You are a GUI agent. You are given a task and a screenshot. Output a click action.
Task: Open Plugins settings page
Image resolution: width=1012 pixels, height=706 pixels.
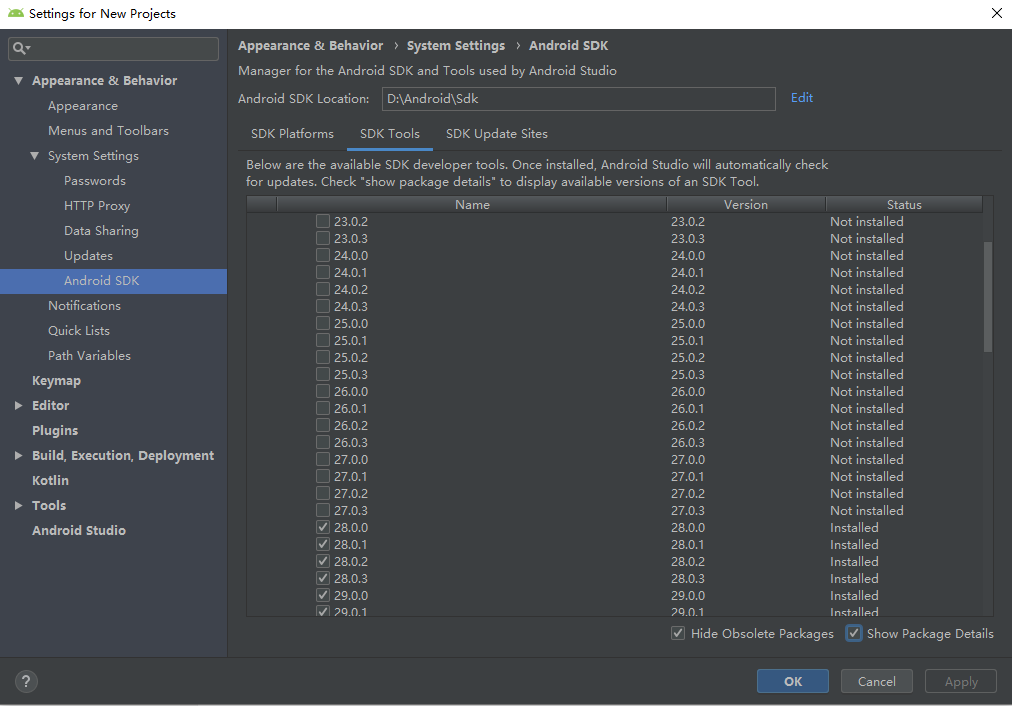[x=55, y=430]
